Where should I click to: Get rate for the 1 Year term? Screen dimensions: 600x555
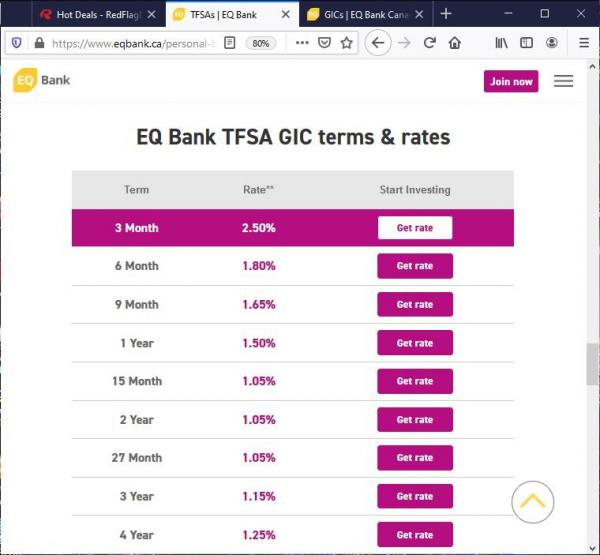(x=415, y=343)
